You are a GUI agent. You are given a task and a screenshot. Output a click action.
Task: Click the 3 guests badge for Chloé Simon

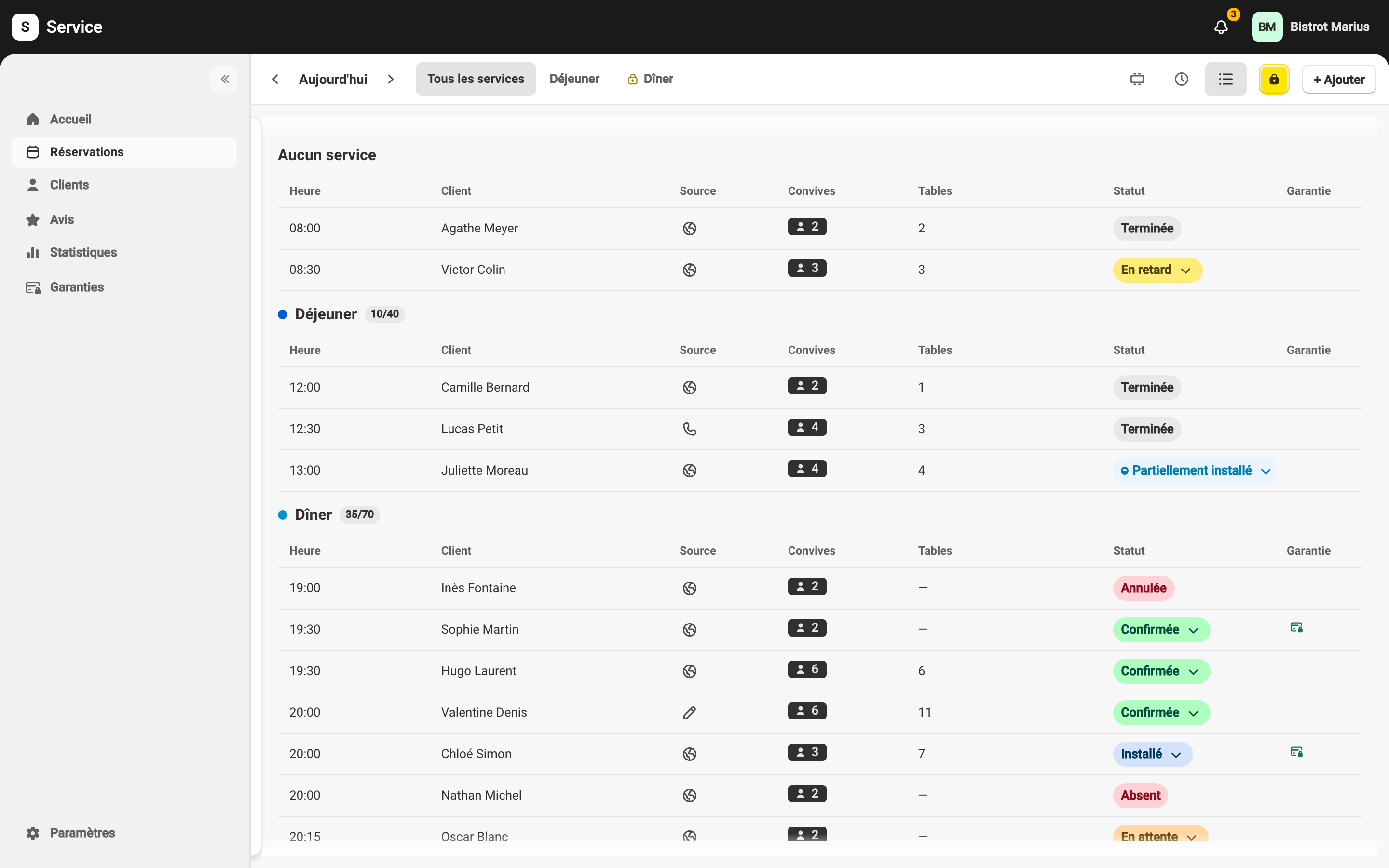pyautogui.click(x=807, y=752)
